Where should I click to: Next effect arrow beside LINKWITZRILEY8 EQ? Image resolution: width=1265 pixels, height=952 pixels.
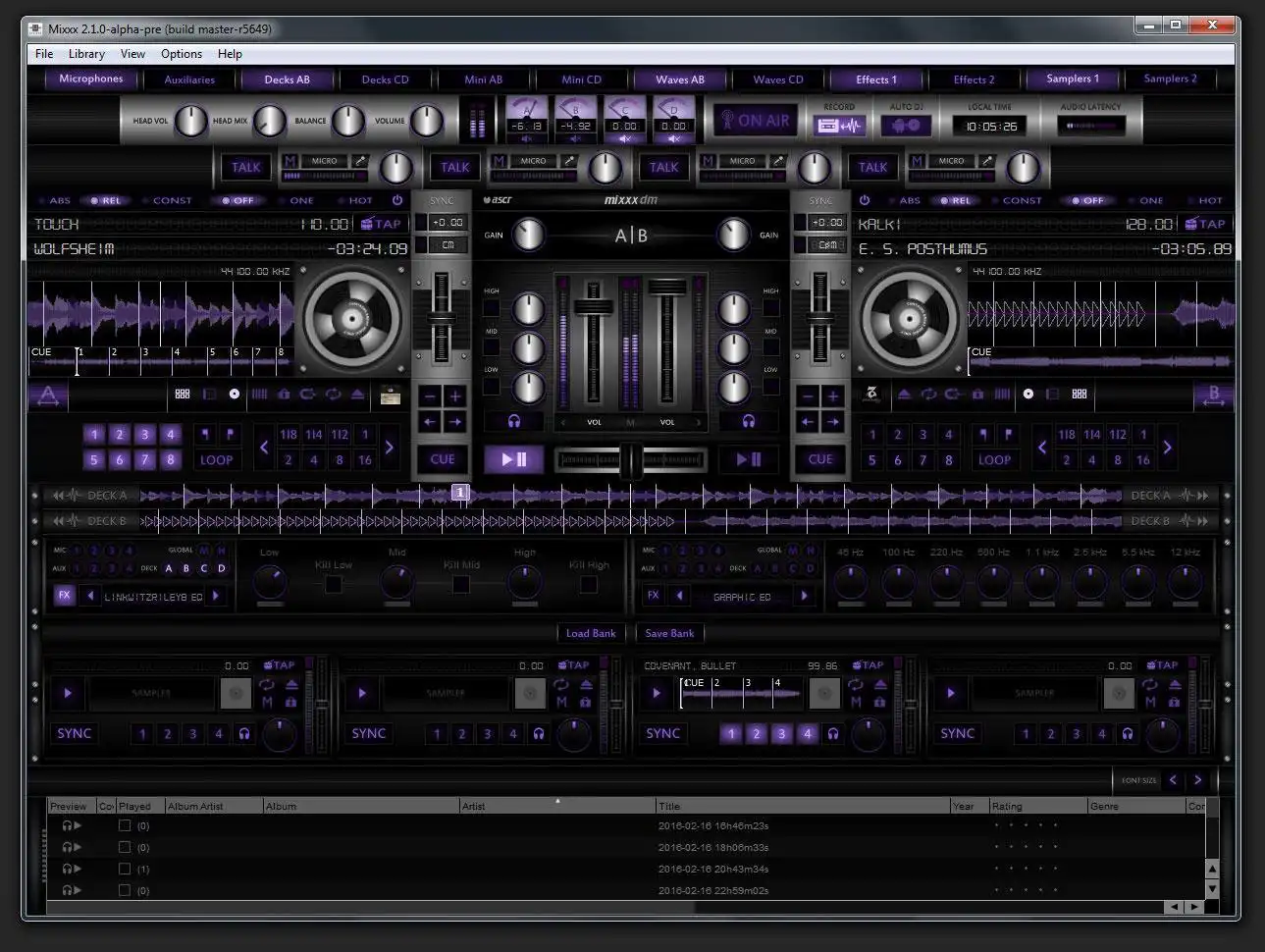(x=216, y=596)
